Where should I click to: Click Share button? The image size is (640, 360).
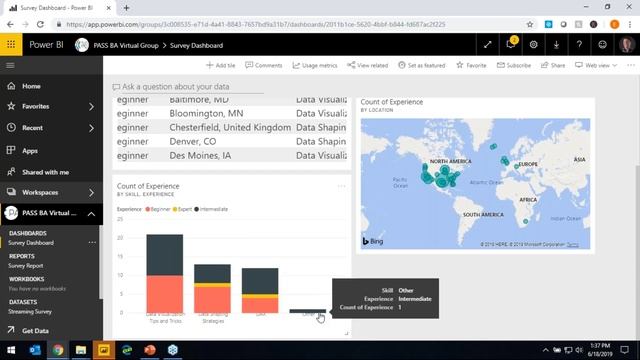click(x=553, y=65)
